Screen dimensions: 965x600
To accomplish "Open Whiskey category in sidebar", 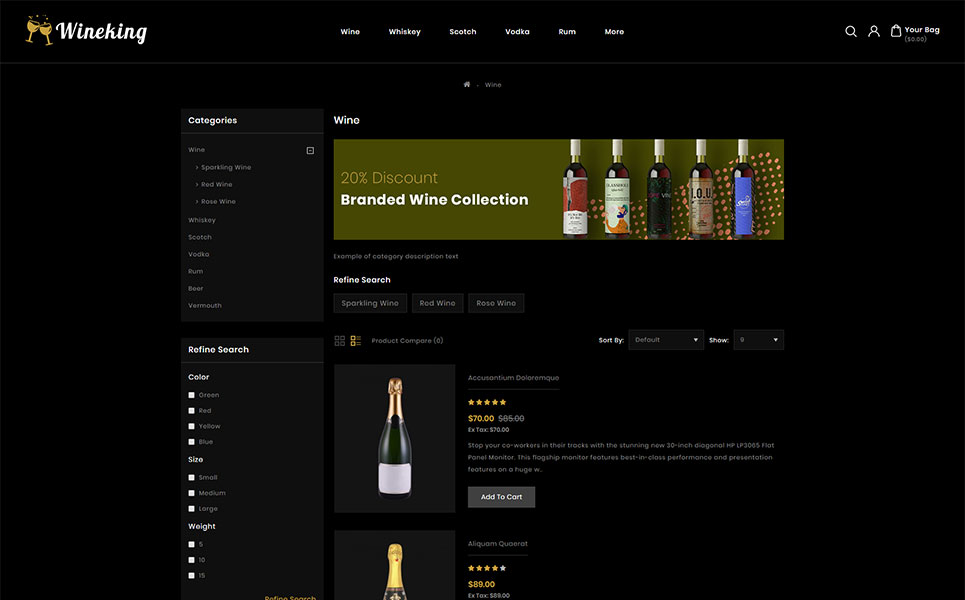I will click(202, 220).
